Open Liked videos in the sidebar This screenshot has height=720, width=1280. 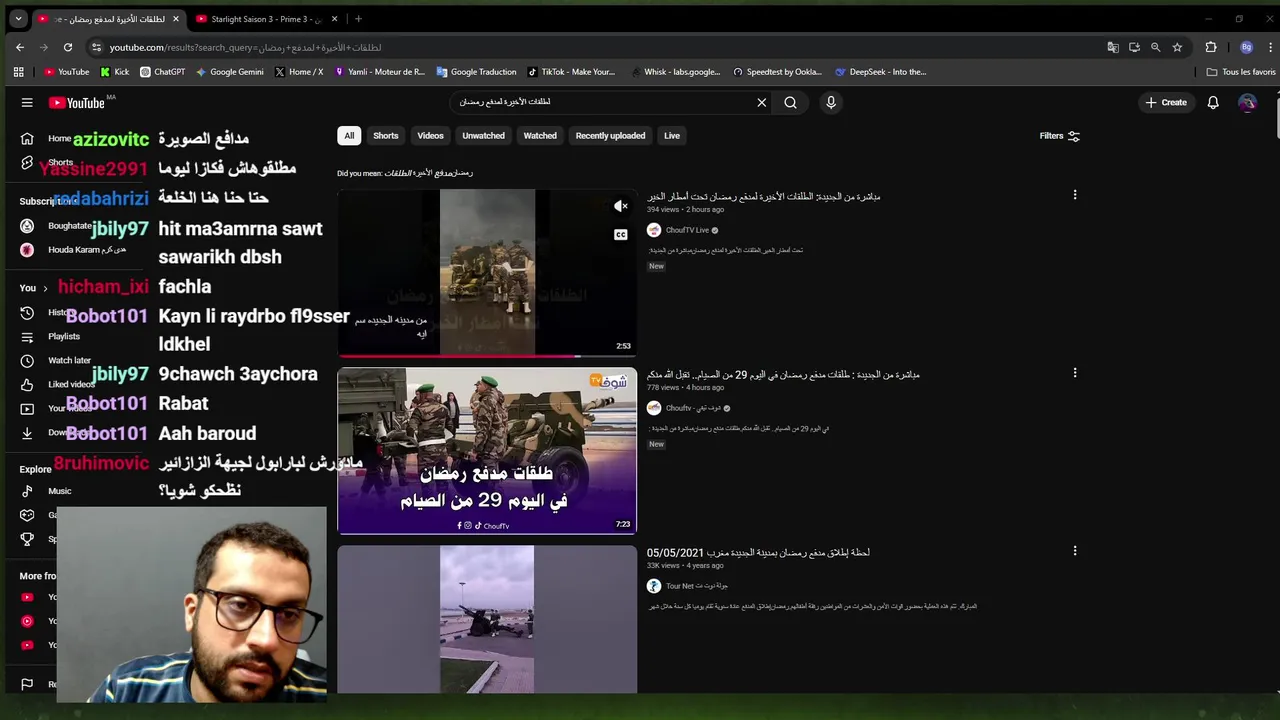(71, 385)
